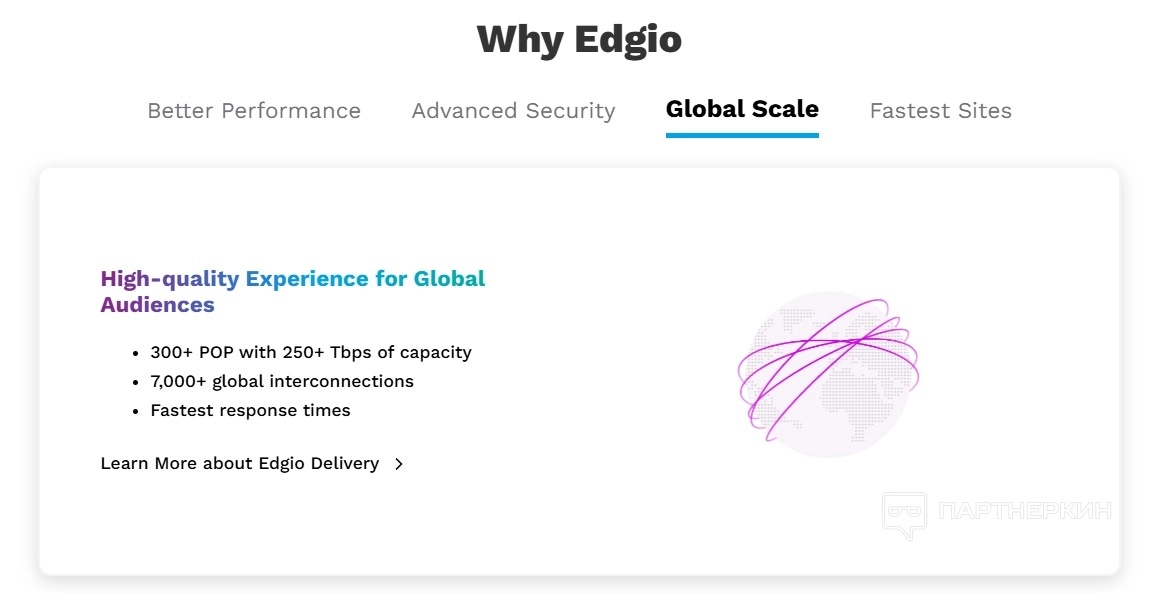
Task: Show the Fastest Sites tab
Action: [940, 111]
